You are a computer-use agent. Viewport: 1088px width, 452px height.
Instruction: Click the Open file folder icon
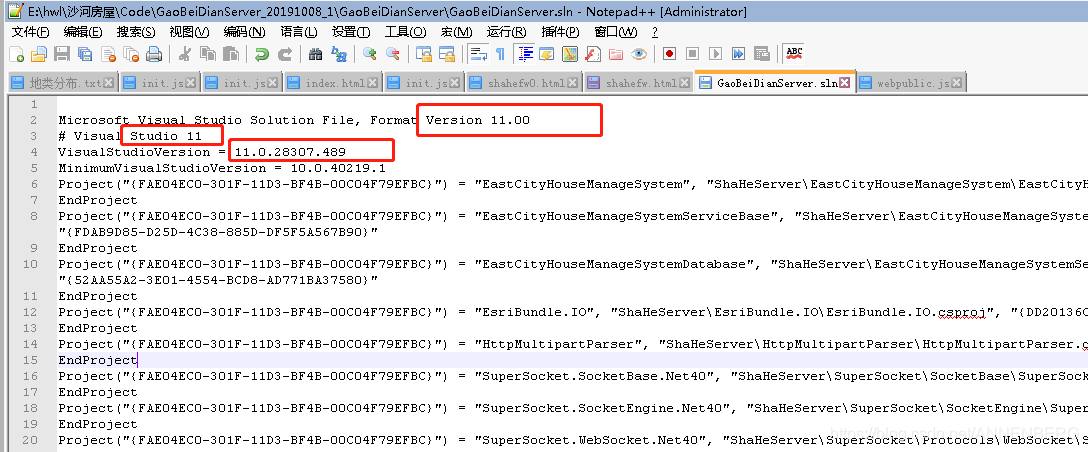point(39,54)
